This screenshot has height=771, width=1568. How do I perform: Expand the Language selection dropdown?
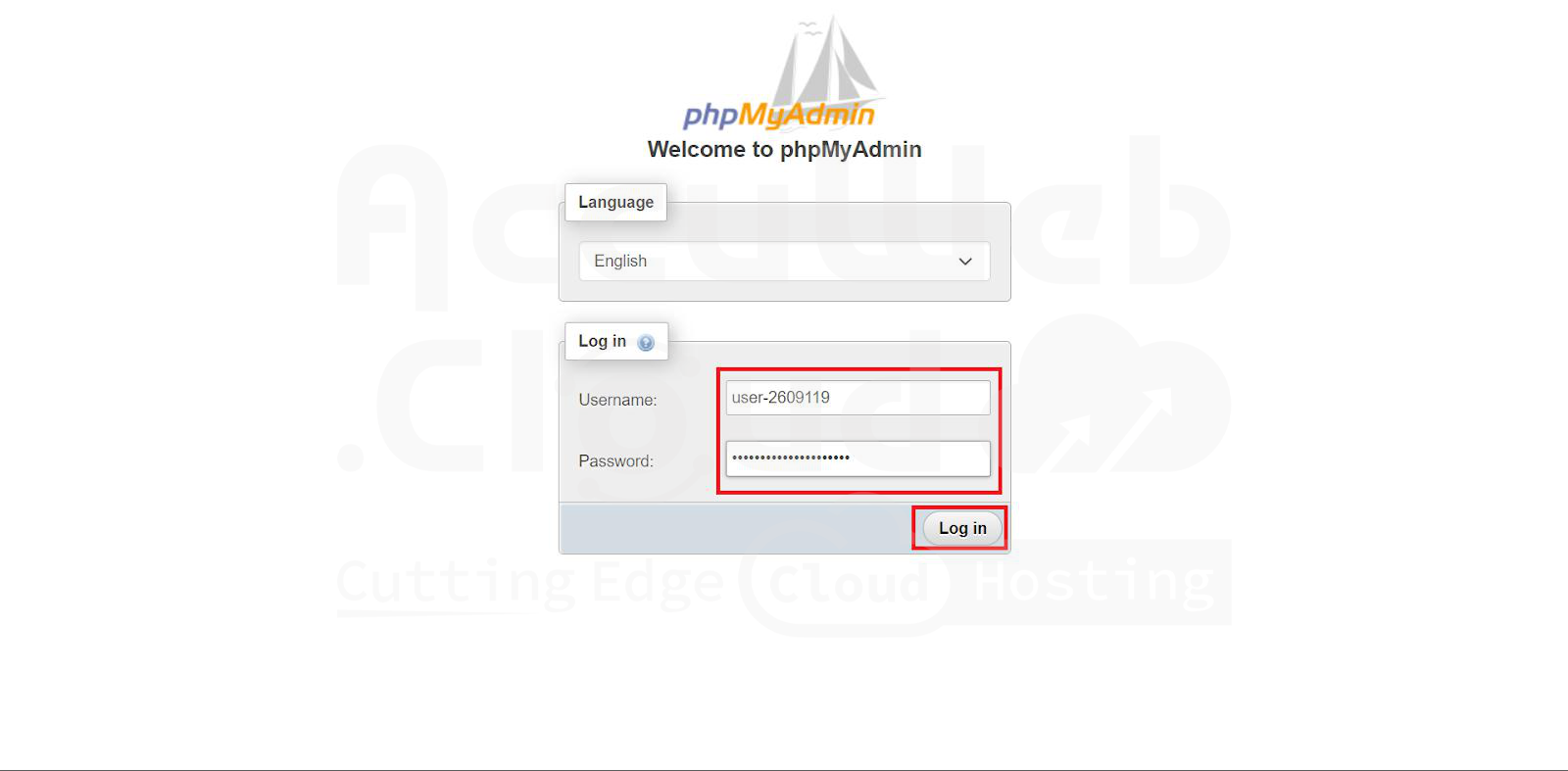784,262
